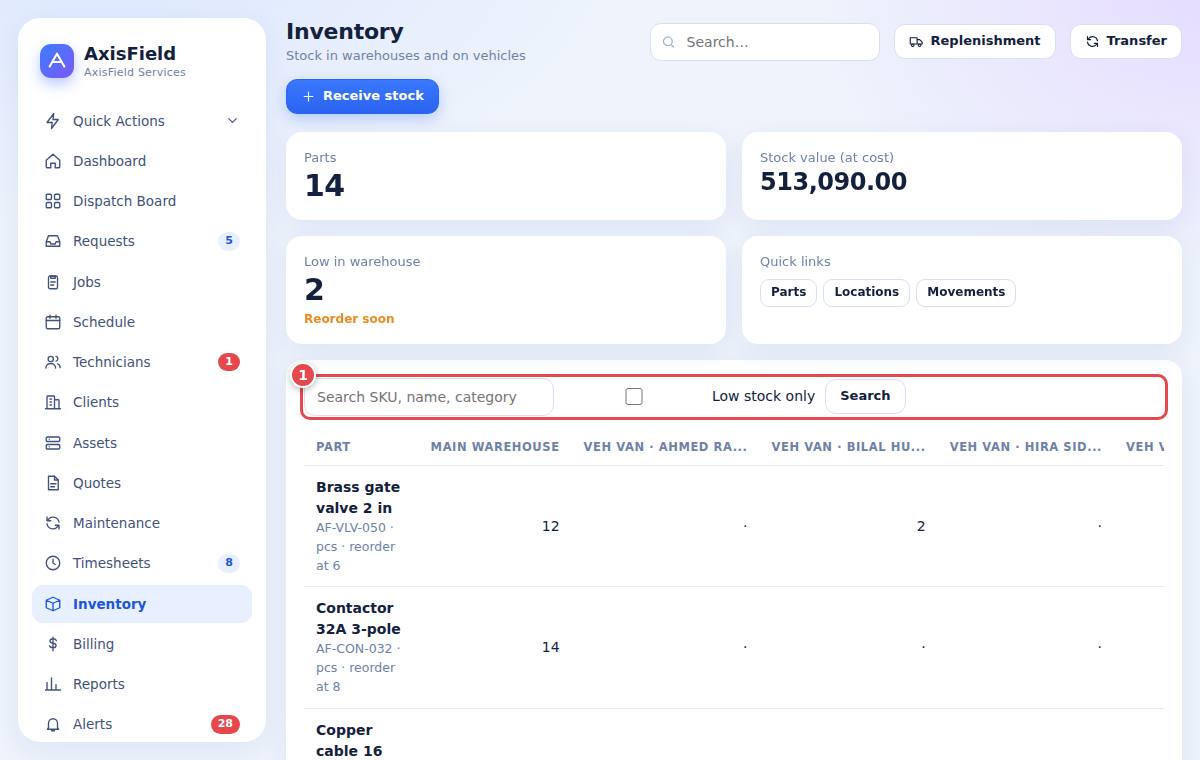Click the Assets server icon
This screenshot has width=1200, height=760.
tap(53, 443)
